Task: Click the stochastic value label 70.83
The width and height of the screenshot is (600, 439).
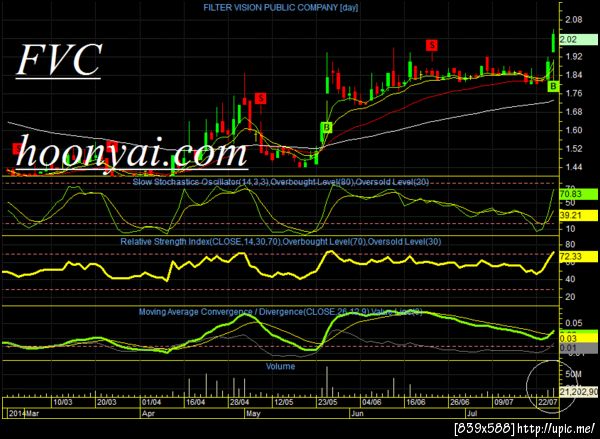Action: pos(579,194)
